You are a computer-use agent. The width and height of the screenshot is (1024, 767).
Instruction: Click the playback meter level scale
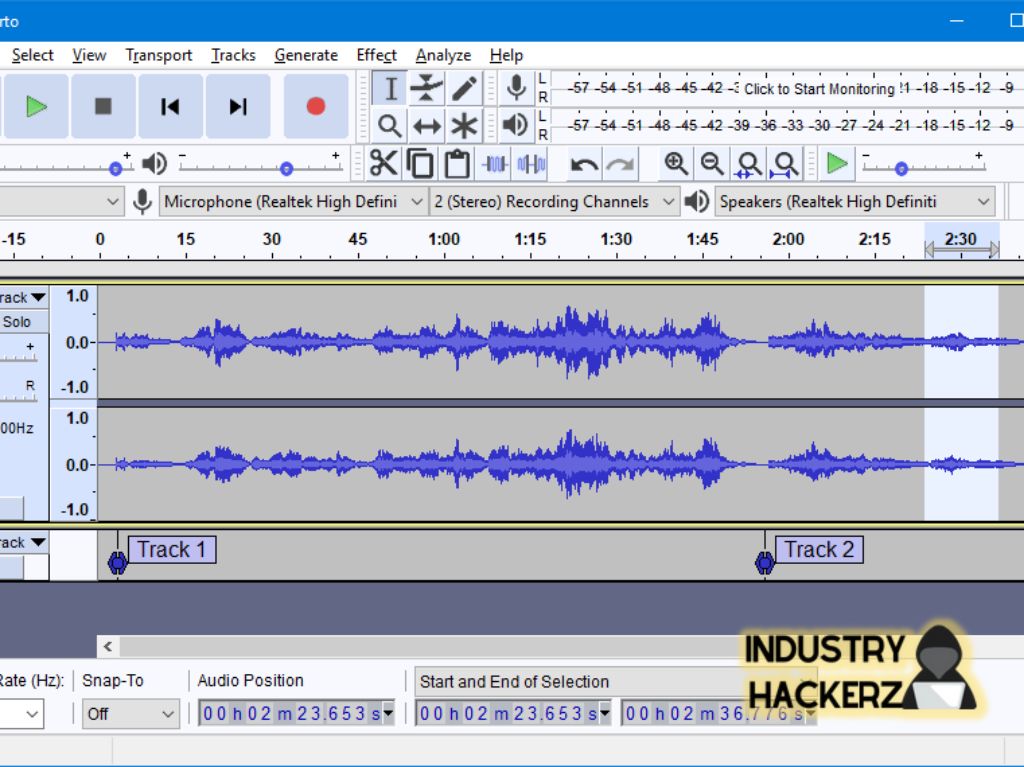(789, 125)
